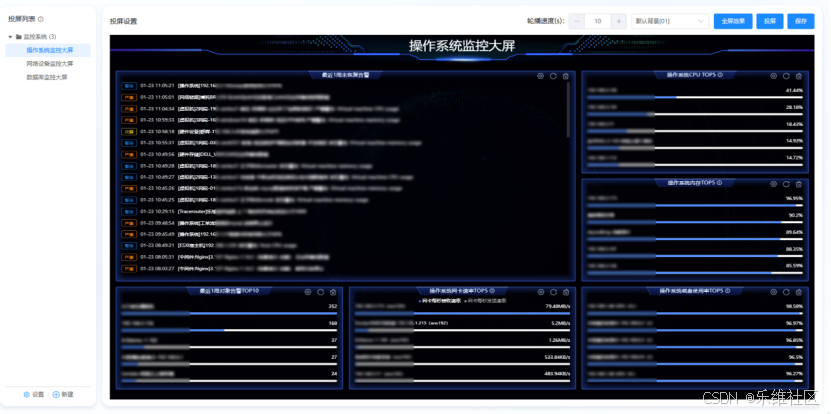Delete the 操作系统磁盘使用率TOP5 panel
The height and width of the screenshot is (414, 831).
(799, 292)
